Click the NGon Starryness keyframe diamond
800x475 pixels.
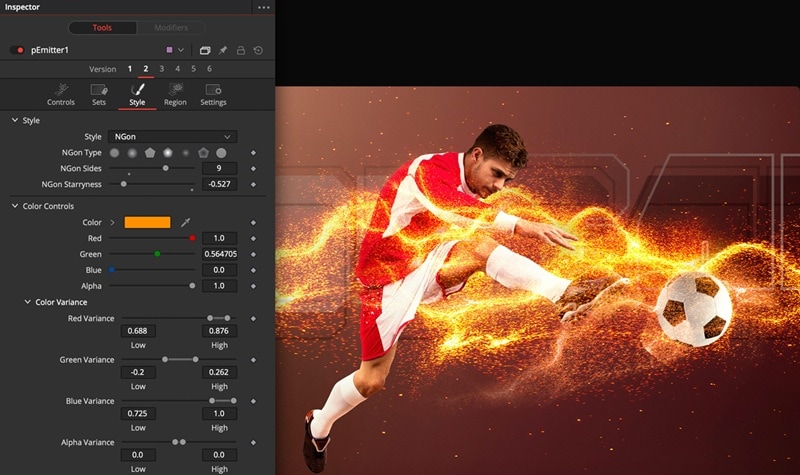pyautogui.click(x=253, y=184)
